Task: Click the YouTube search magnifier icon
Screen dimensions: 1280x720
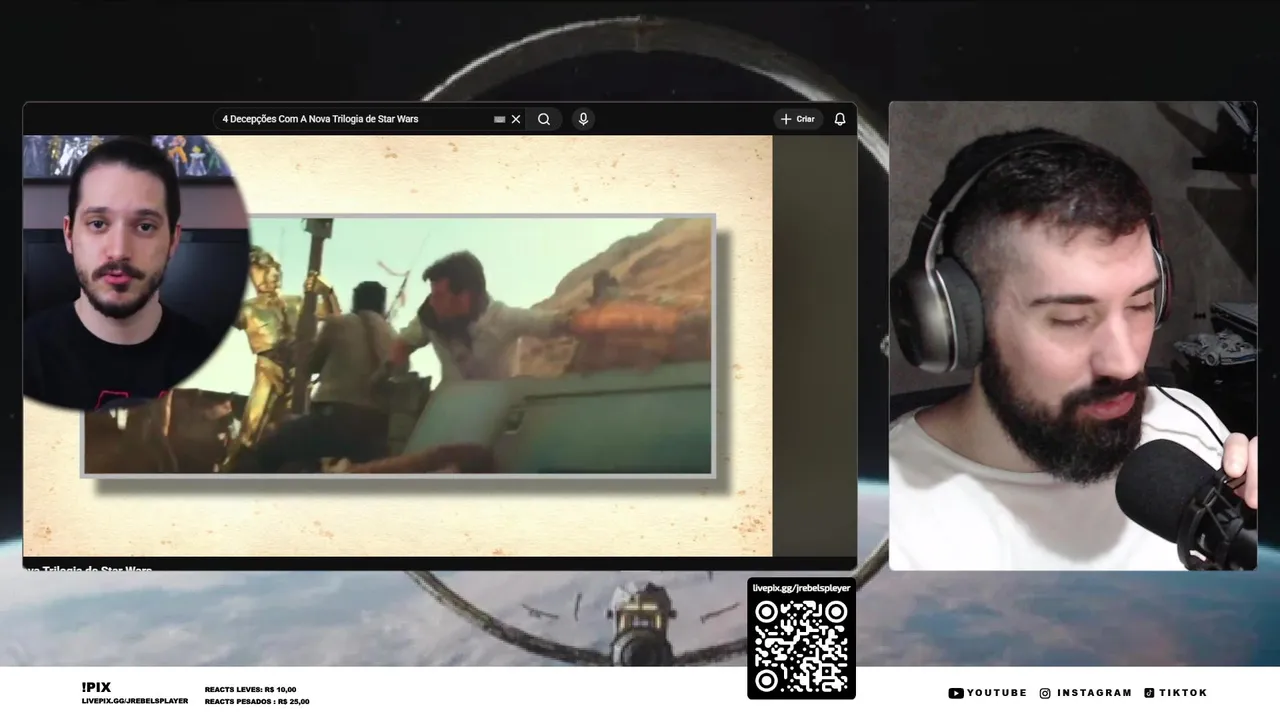Action: 543,119
